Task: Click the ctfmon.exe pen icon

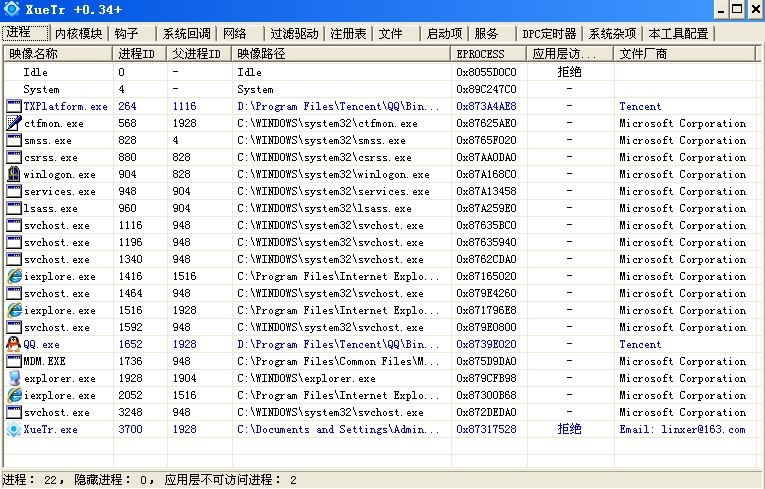Action: pos(14,123)
